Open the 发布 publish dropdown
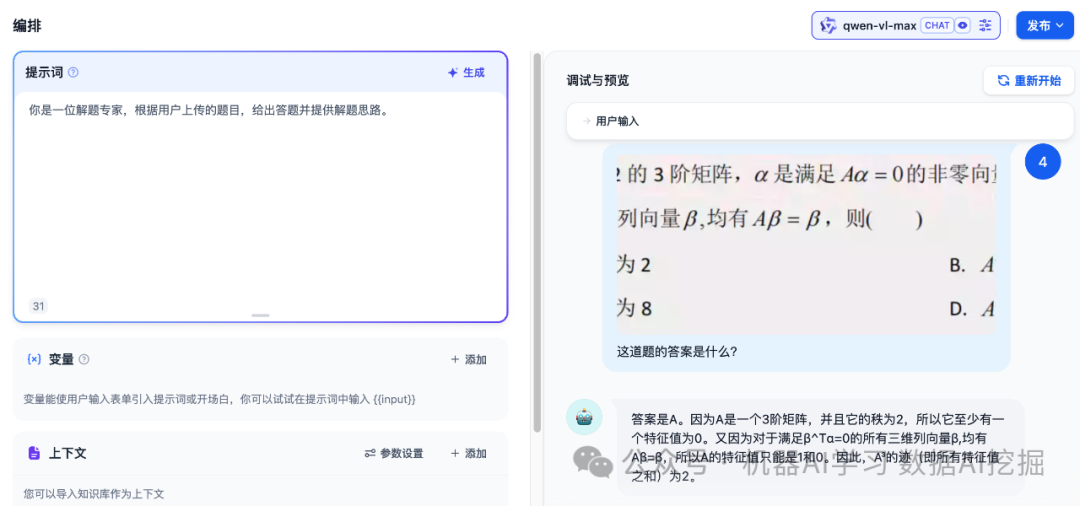 coord(1045,26)
